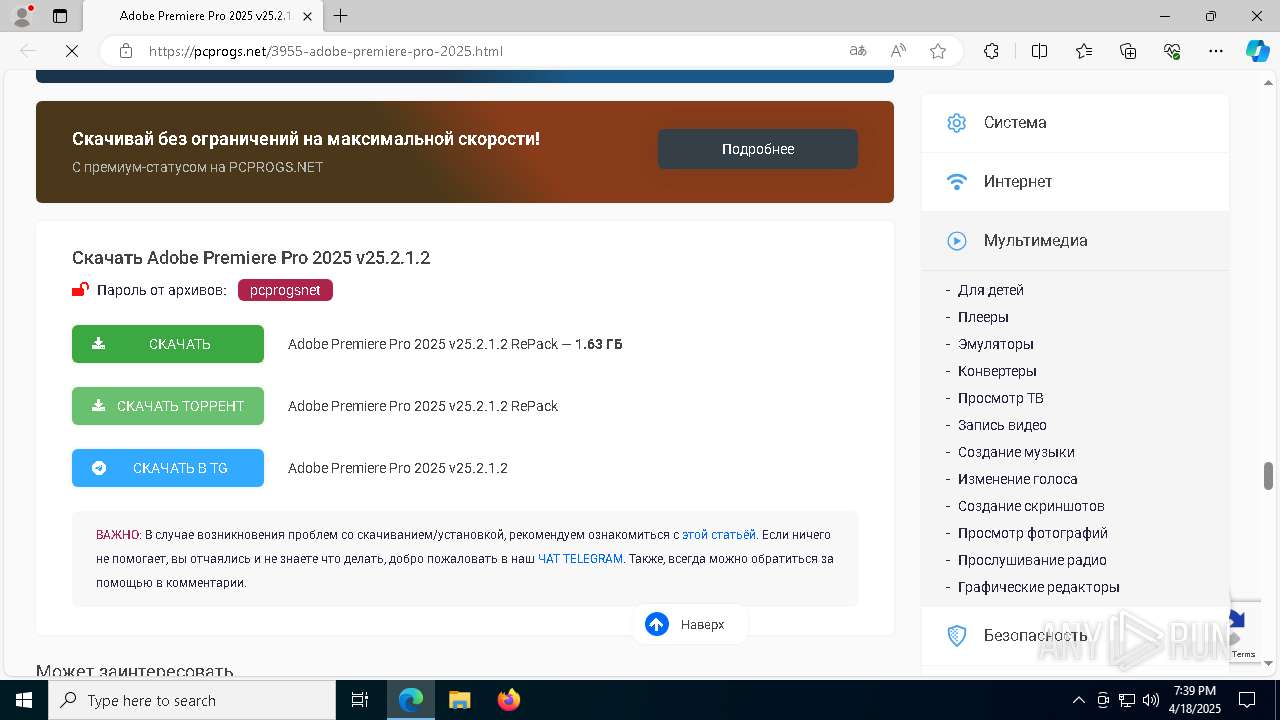Click the back arrow button
Image resolution: width=1280 pixels, height=720 pixels.
28,51
